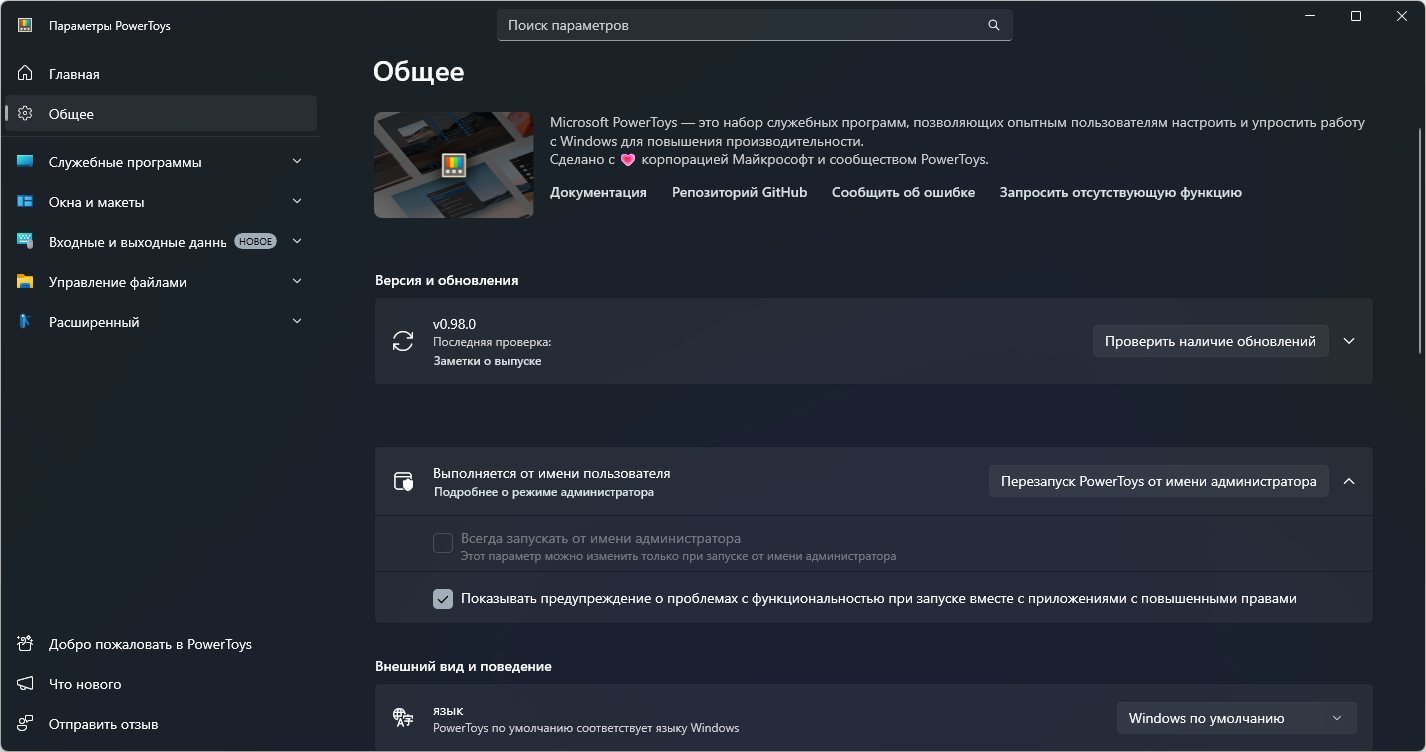Uncheck the Показывать предупреждение о проблемах checkbox
Viewport: 1426px width, 752px height.
click(443, 599)
